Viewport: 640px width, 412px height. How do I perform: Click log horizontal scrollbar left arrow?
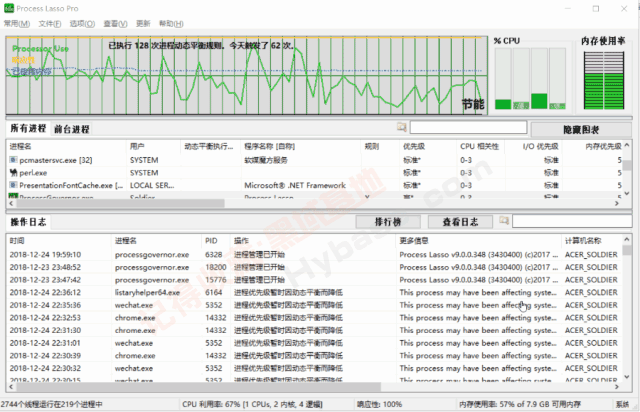click(11, 386)
